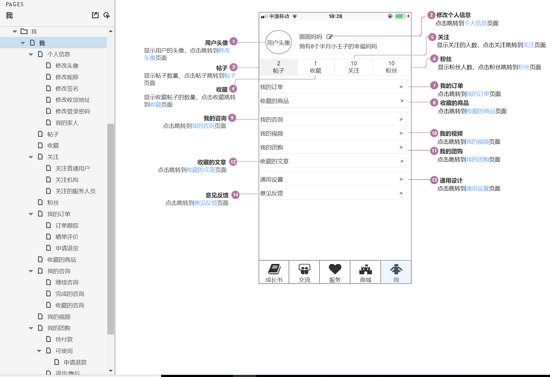Click the 我的订单 row arrow in mockup
This screenshot has width=550, height=377.
click(401, 87)
